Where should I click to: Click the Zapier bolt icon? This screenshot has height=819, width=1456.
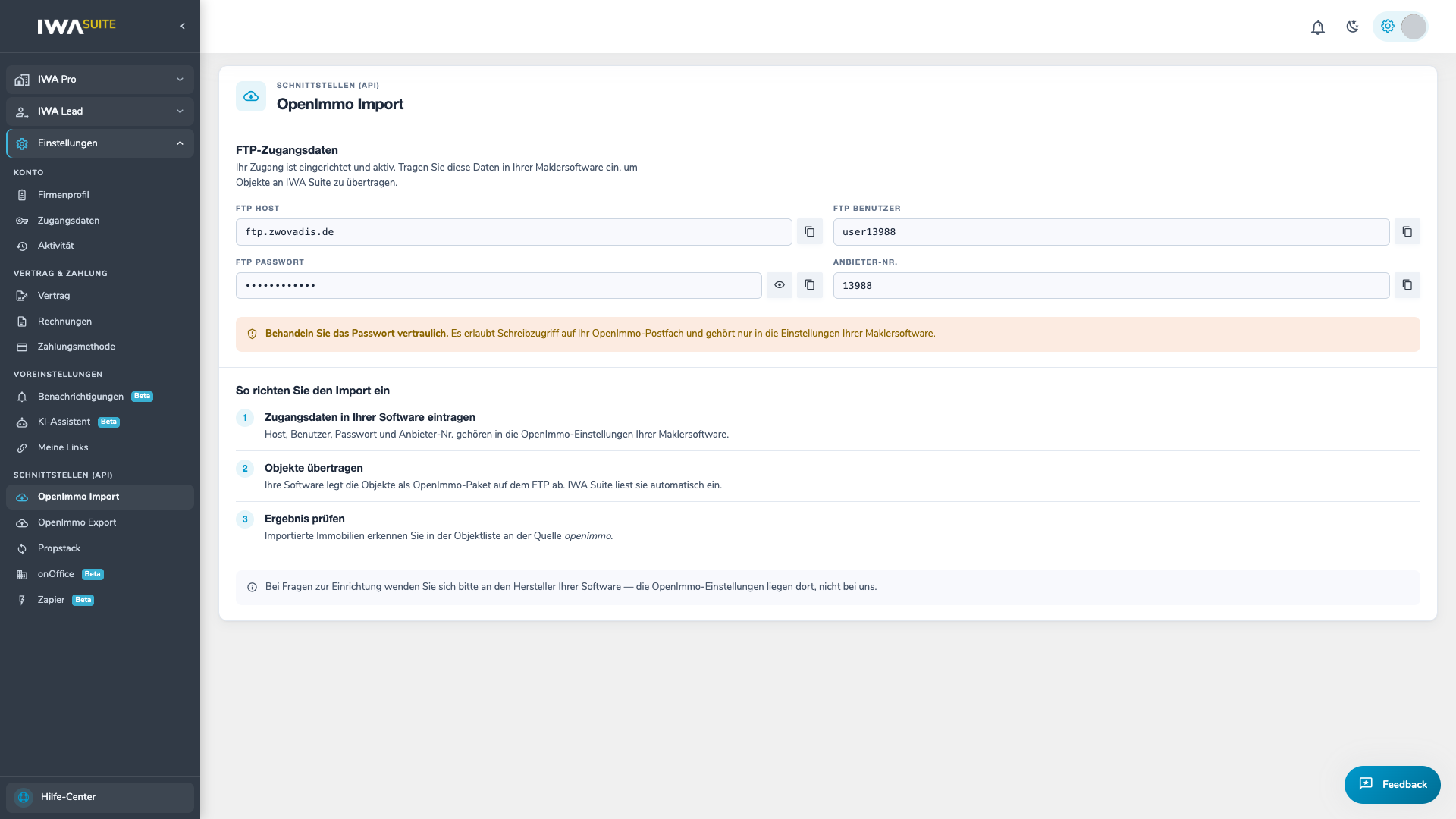[x=22, y=600]
